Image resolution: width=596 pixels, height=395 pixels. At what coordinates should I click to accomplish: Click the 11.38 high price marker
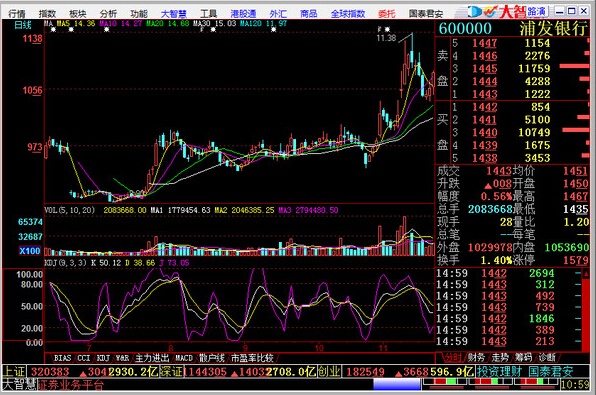pos(386,38)
